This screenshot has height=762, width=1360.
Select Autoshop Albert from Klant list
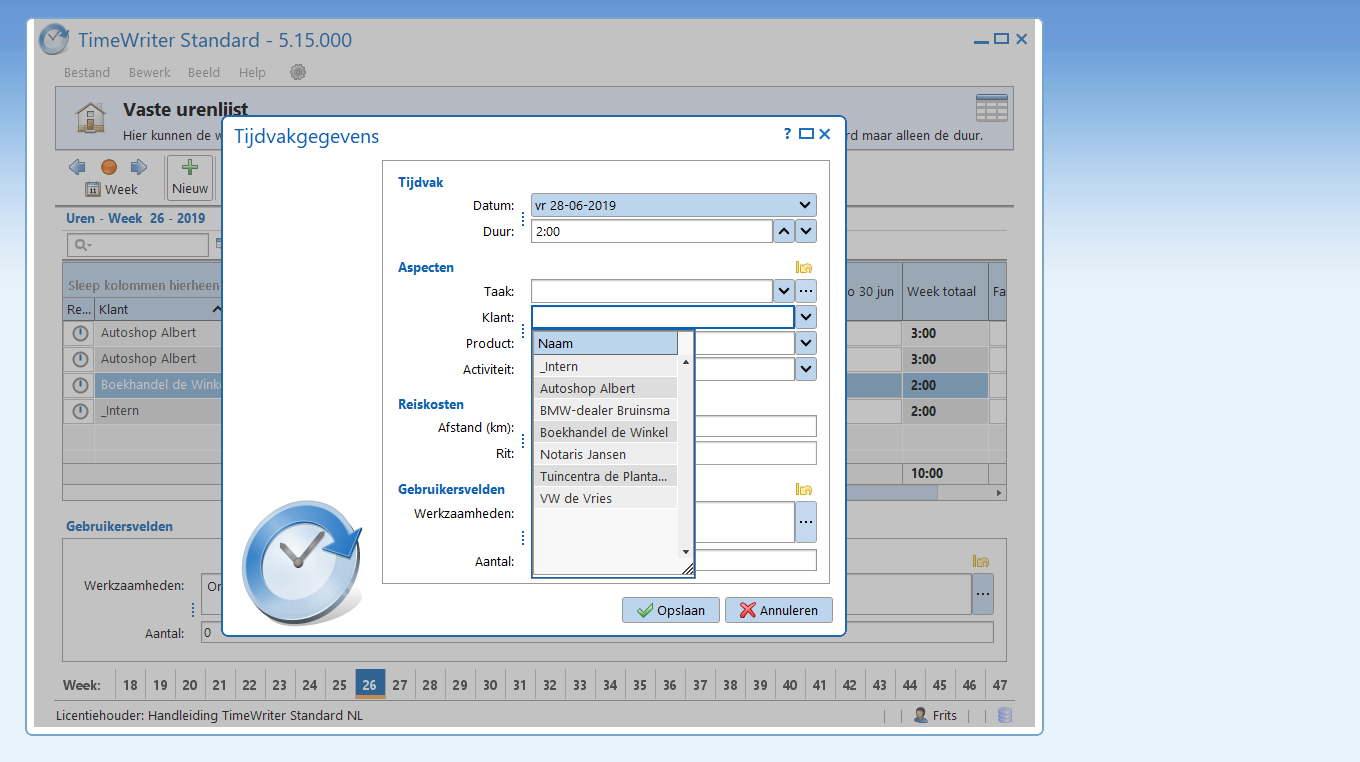(x=606, y=388)
